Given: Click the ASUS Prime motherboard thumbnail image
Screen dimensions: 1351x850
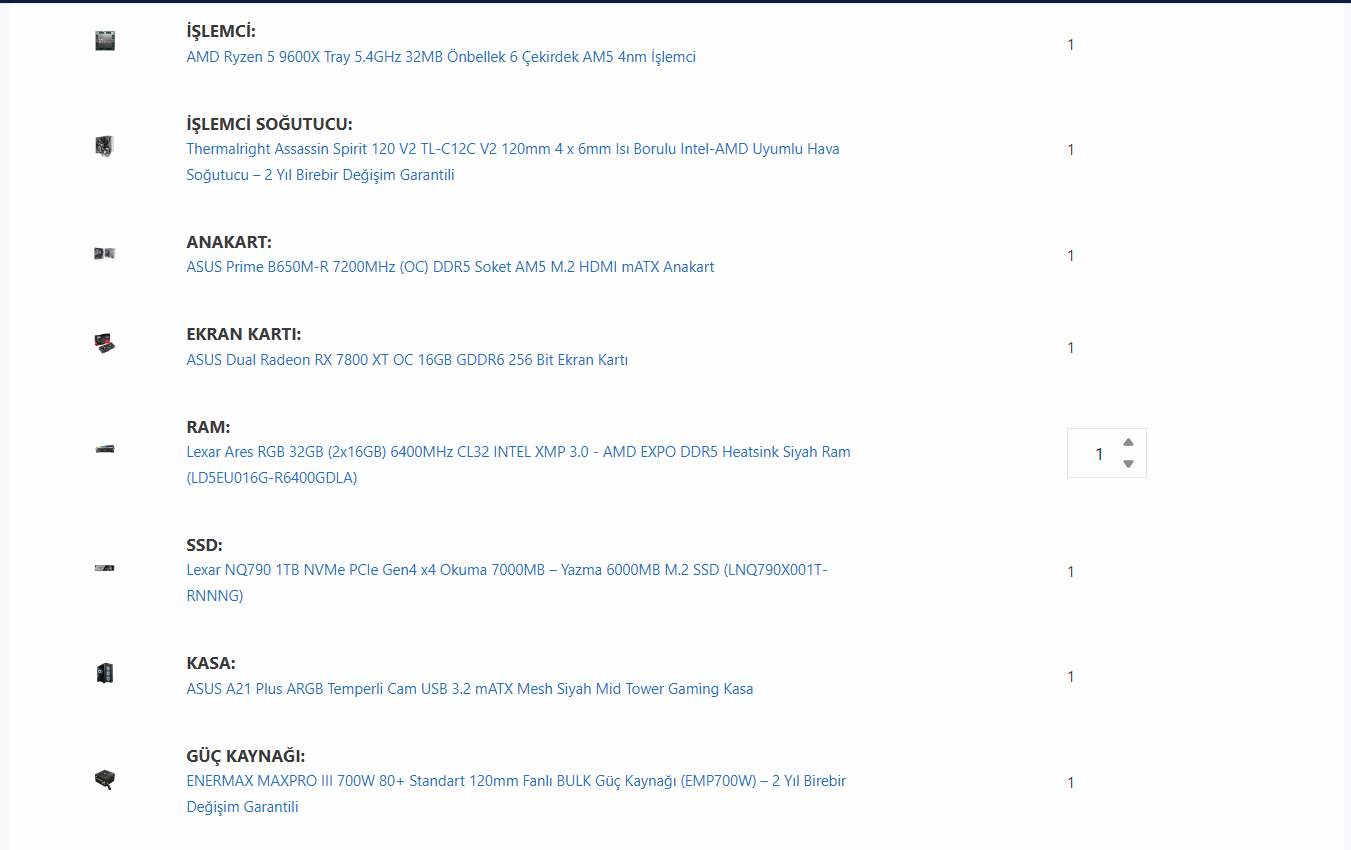Looking at the screenshot, I should pyautogui.click(x=105, y=253).
